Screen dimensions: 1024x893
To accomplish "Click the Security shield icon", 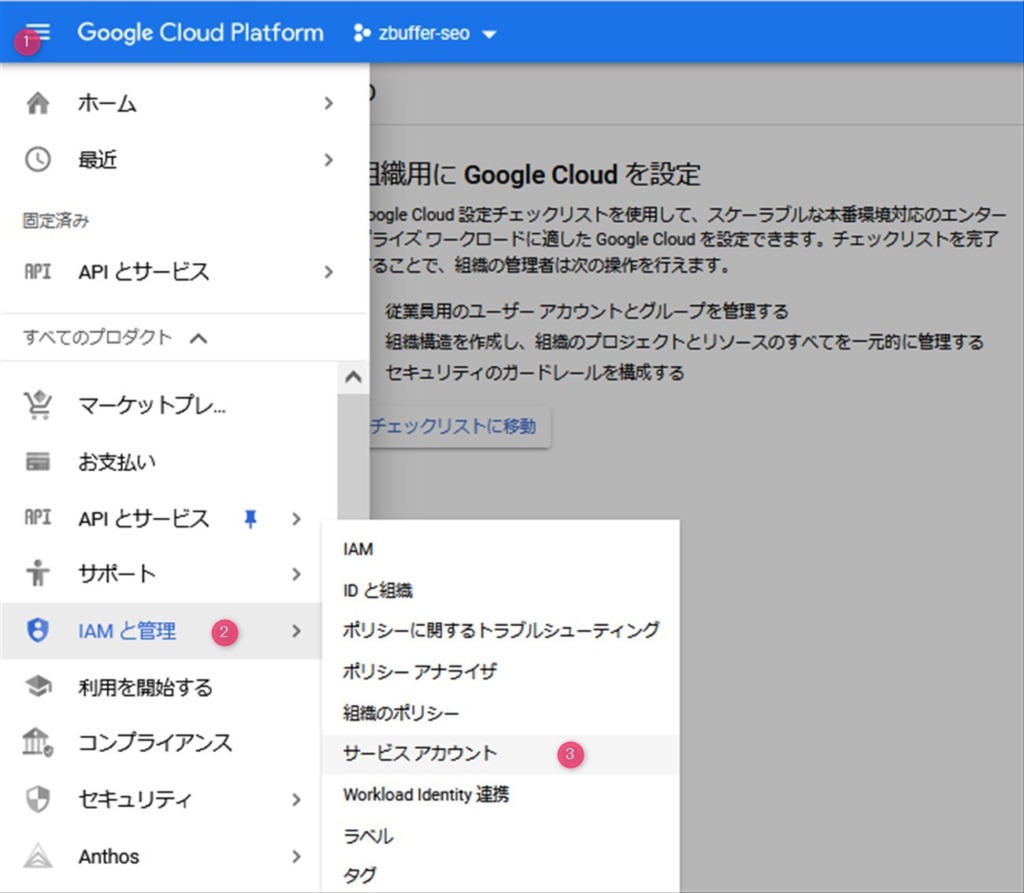I will coord(38,799).
